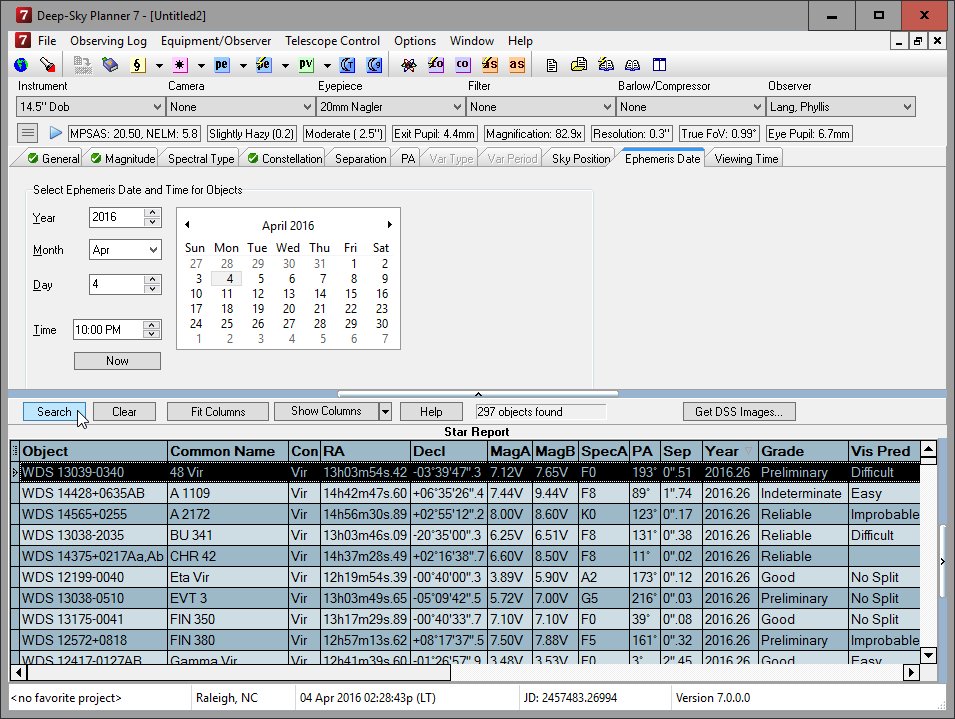This screenshot has height=719, width=955.
Task: Open the Month dropdown set to Apr
Action: pyautogui.click(x=153, y=250)
